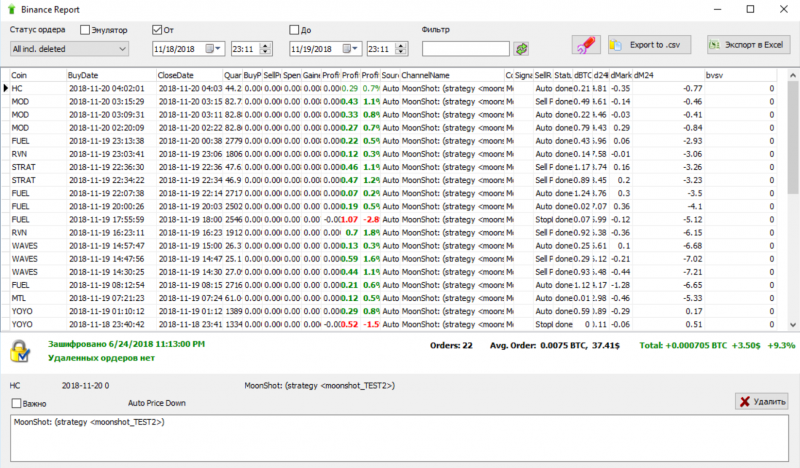Viewport: 800px width, 468px height.
Task: Click 'Auto Price Down' label
Action: (157, 403)
